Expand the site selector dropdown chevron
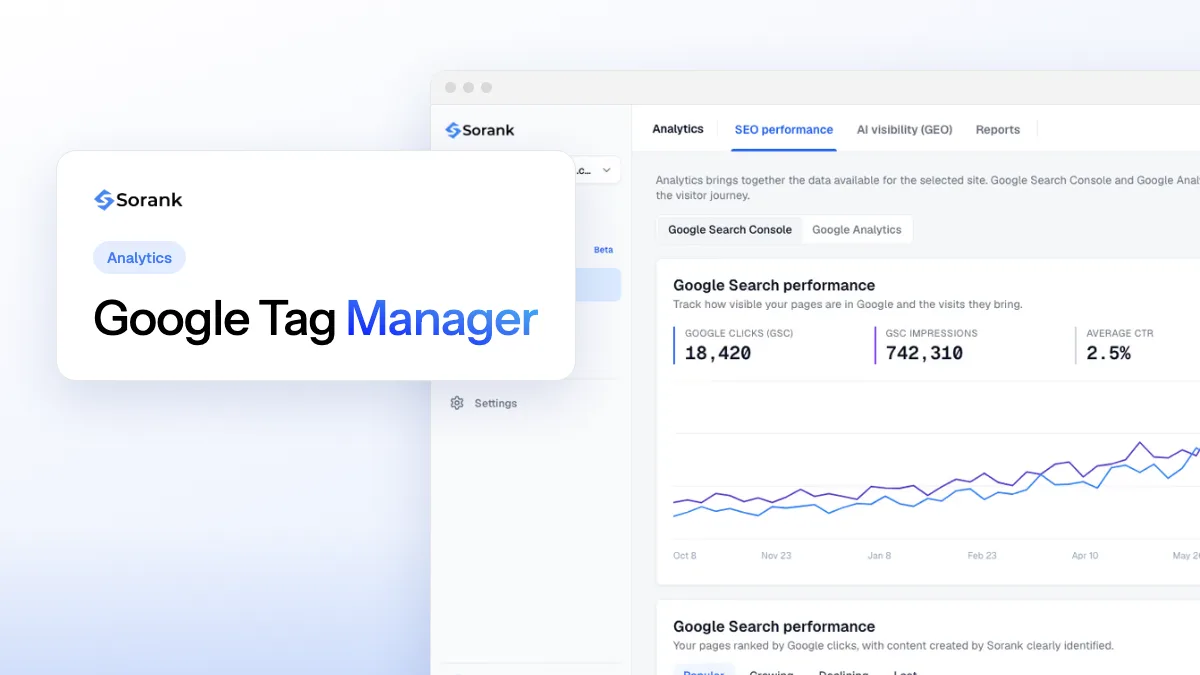The height and width of the screenshot is (675, 1200). pyautogui.click(x=606, y=170)
